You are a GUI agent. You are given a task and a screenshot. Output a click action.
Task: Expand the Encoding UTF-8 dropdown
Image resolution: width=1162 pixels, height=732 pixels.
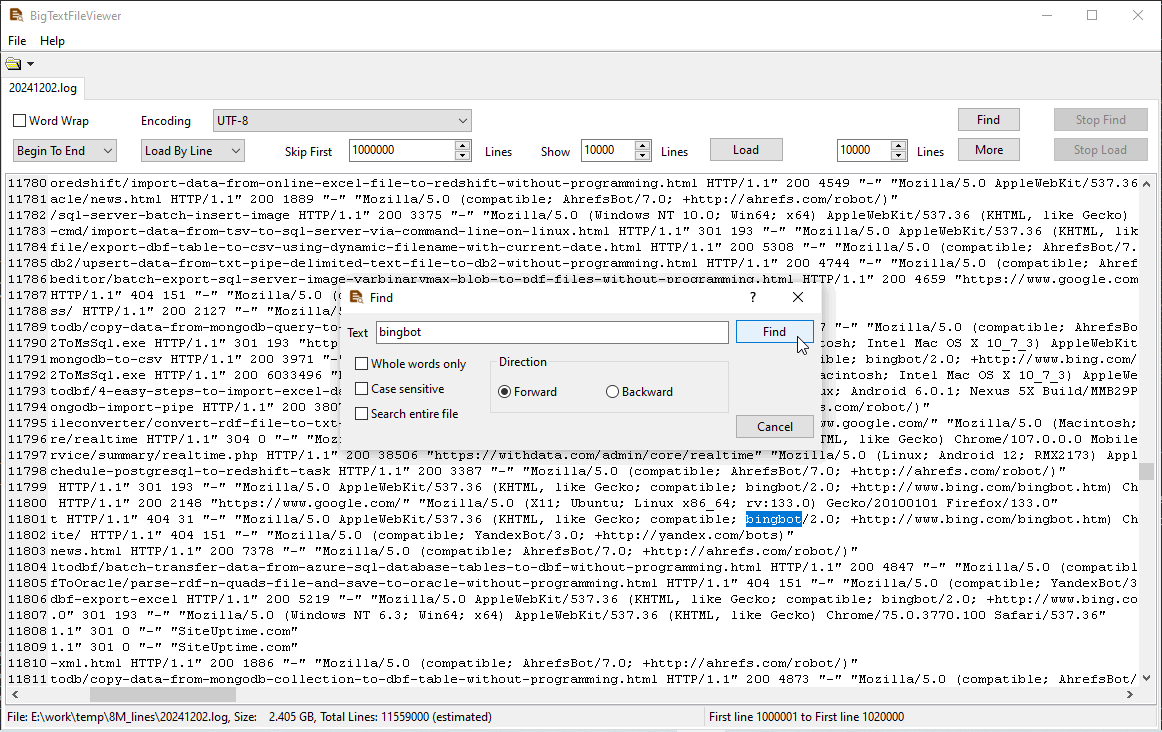[462, 121]
